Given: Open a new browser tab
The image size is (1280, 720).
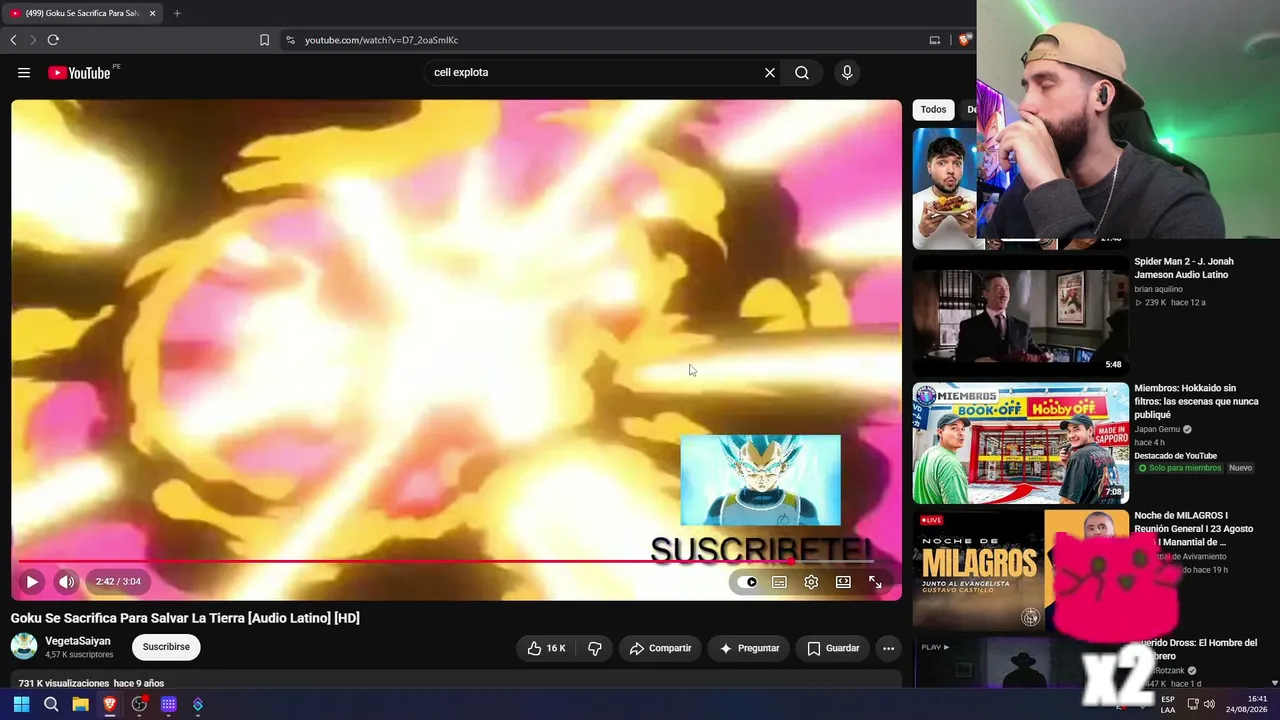Looking at the screenshot, I should [177, 13].
